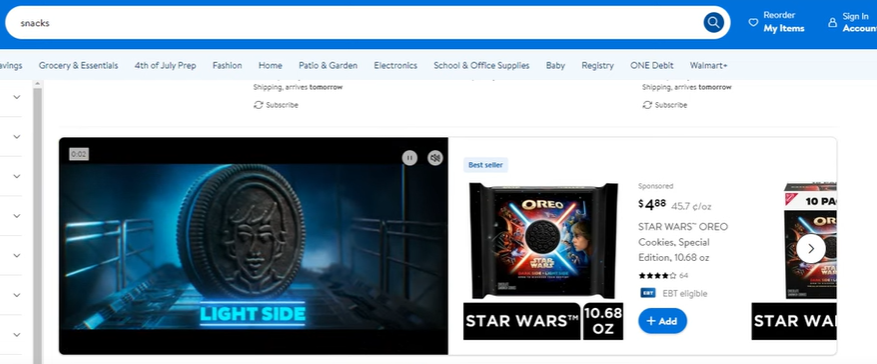Click the right Subscribe link
This screenshot has width=877, height=364.
pos(671,105)
